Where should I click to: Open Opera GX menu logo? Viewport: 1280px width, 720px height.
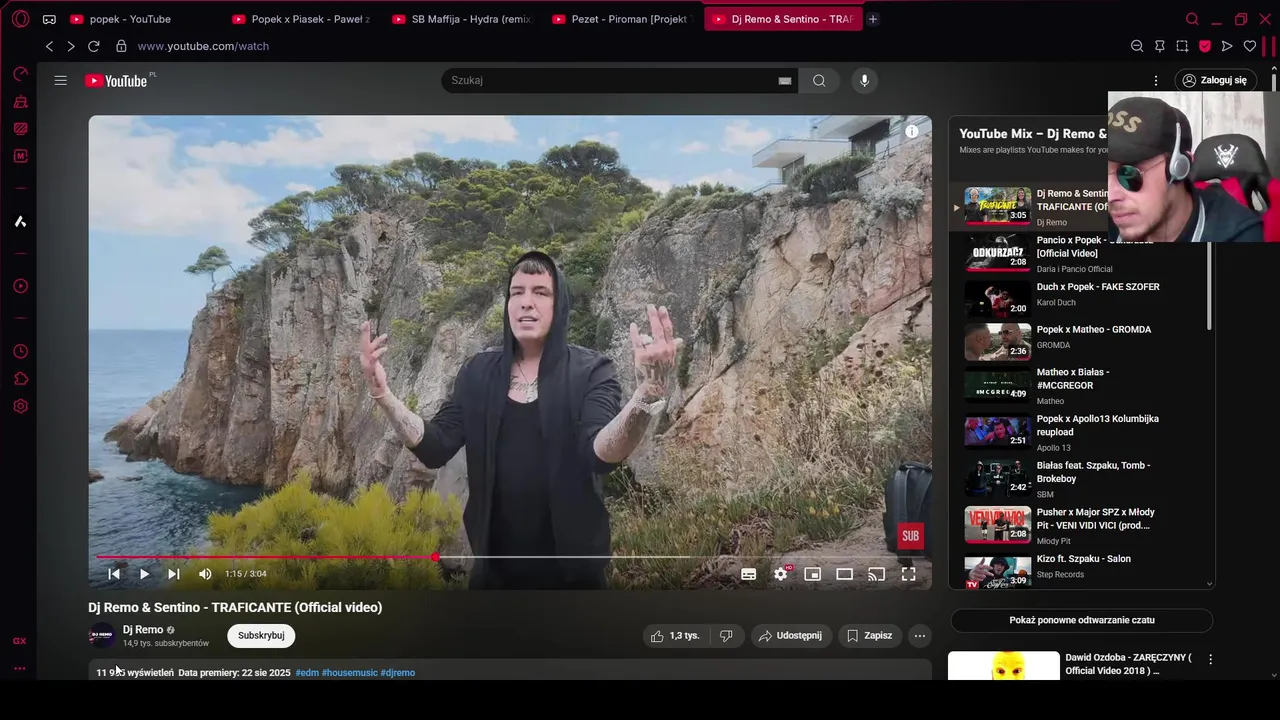[x=20, y=19]
